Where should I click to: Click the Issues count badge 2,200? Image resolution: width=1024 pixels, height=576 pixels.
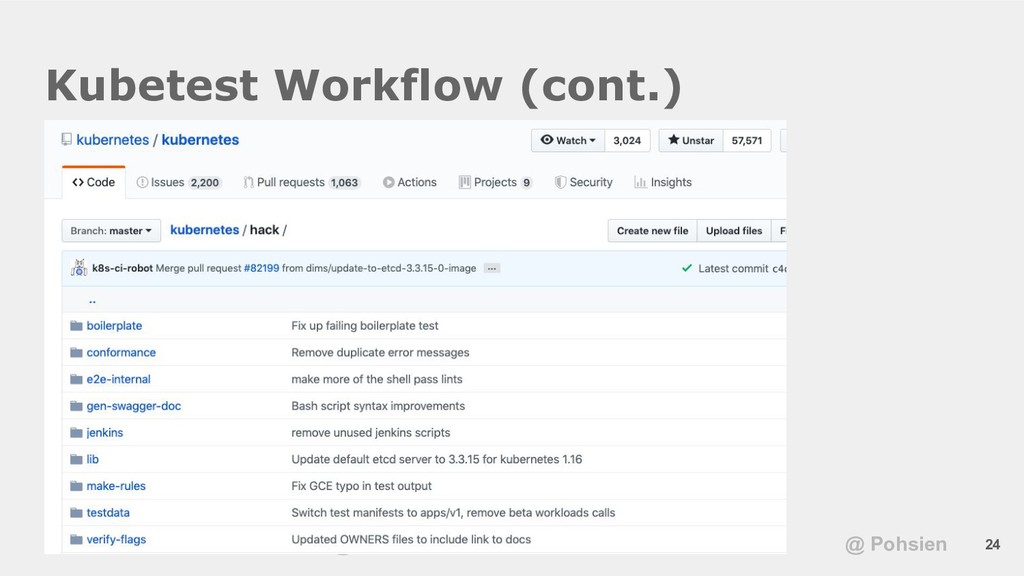click(204, 183)
